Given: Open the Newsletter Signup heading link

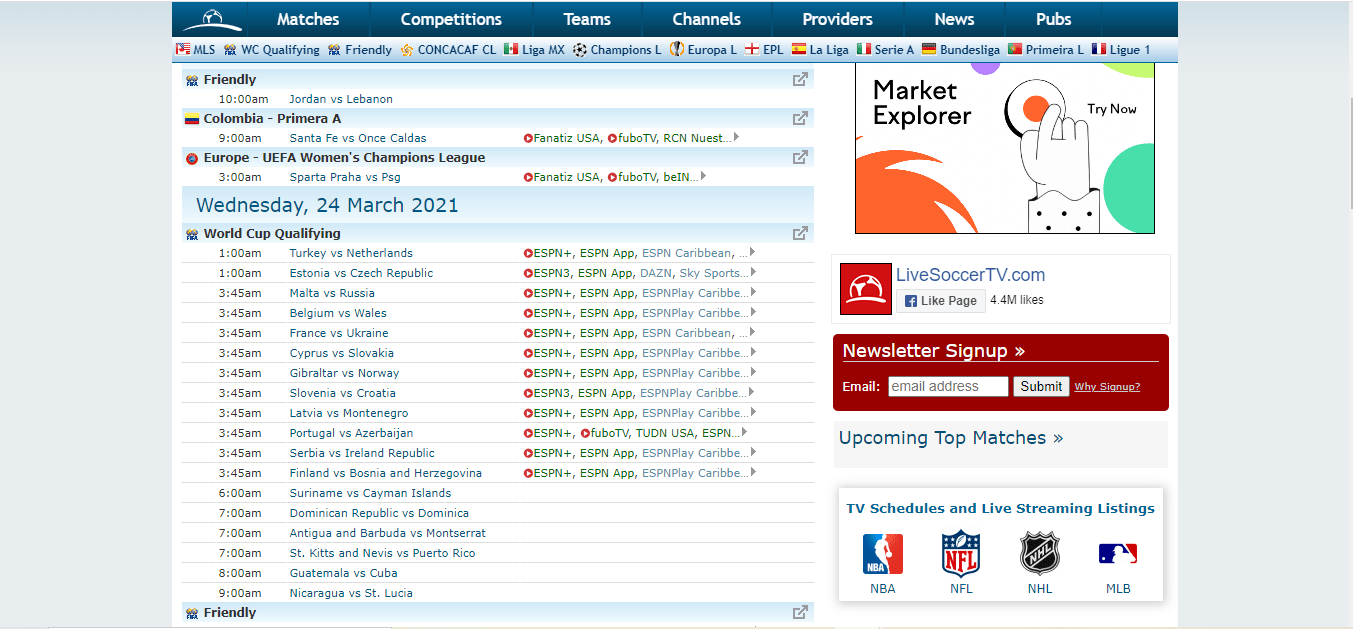Looking at the screenshot, I should [x=933, y=351].
